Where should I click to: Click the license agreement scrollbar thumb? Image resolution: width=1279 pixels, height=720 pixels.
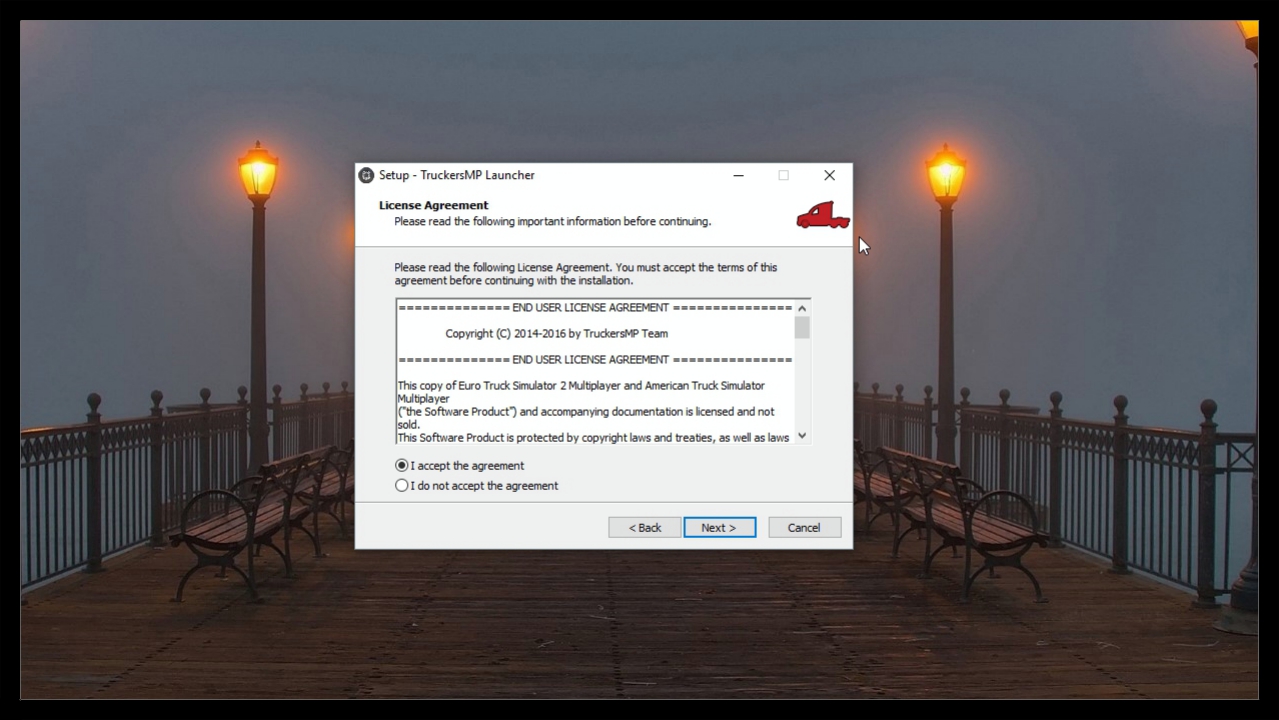click(802, 328)
